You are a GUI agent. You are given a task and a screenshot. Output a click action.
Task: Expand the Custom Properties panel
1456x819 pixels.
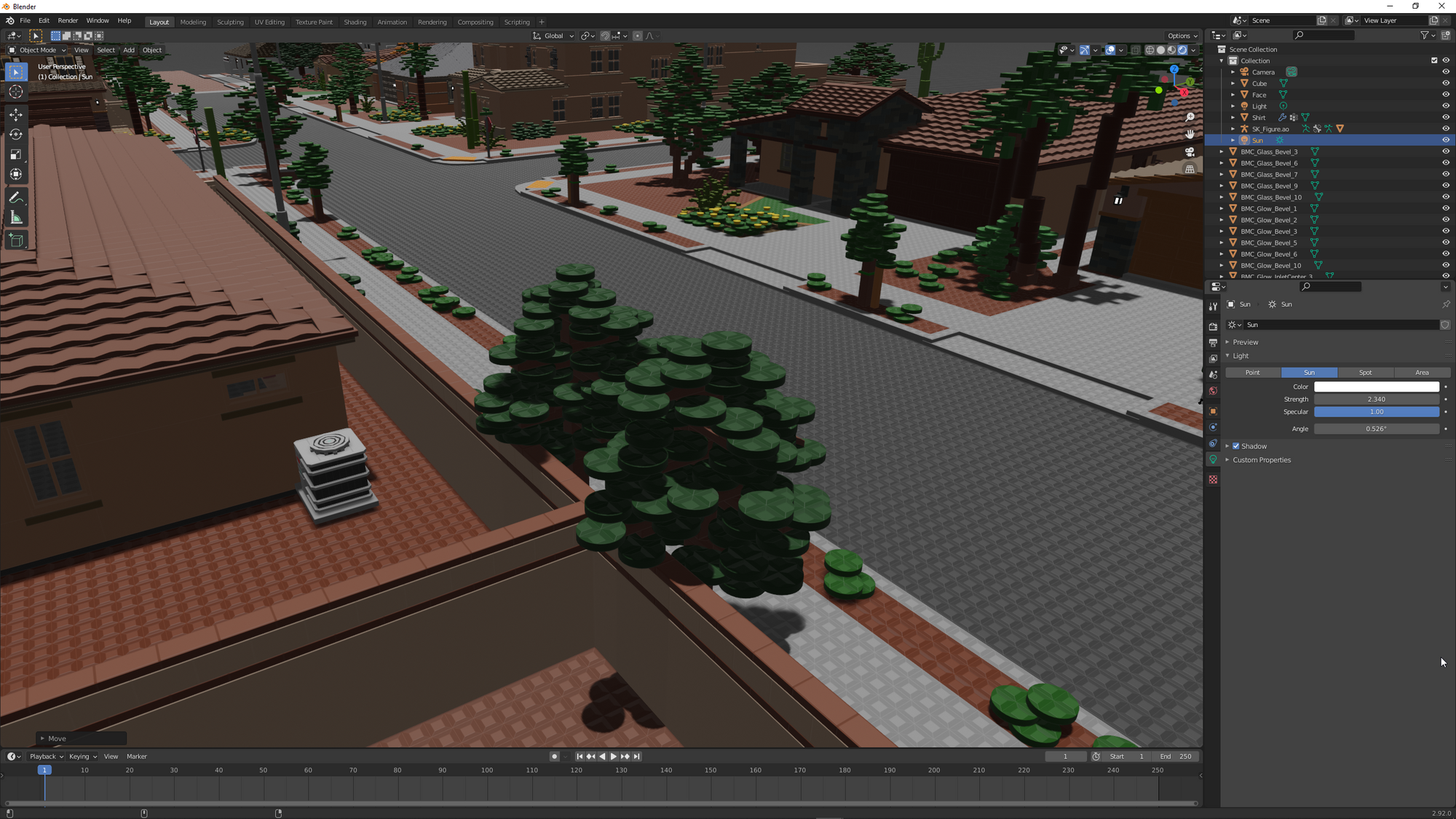click(x=1262, y=460)
